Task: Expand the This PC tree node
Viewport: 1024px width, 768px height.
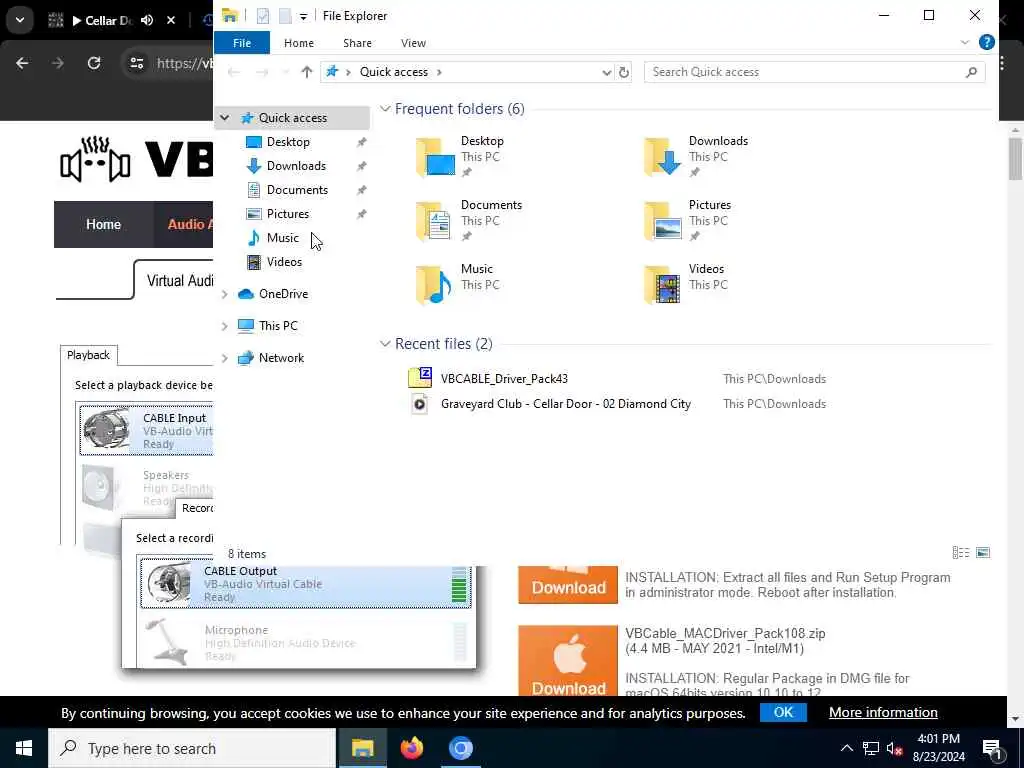Action: pos(225,326)
